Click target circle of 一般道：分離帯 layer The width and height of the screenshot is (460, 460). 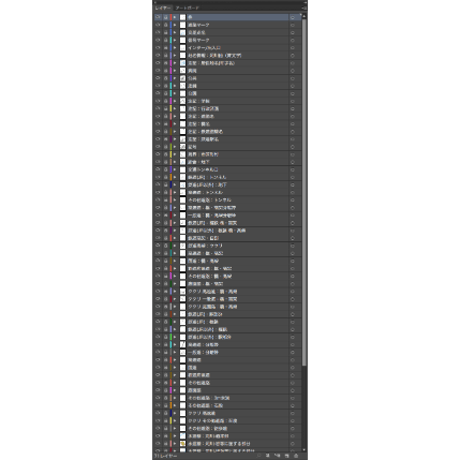coord(292,352)
